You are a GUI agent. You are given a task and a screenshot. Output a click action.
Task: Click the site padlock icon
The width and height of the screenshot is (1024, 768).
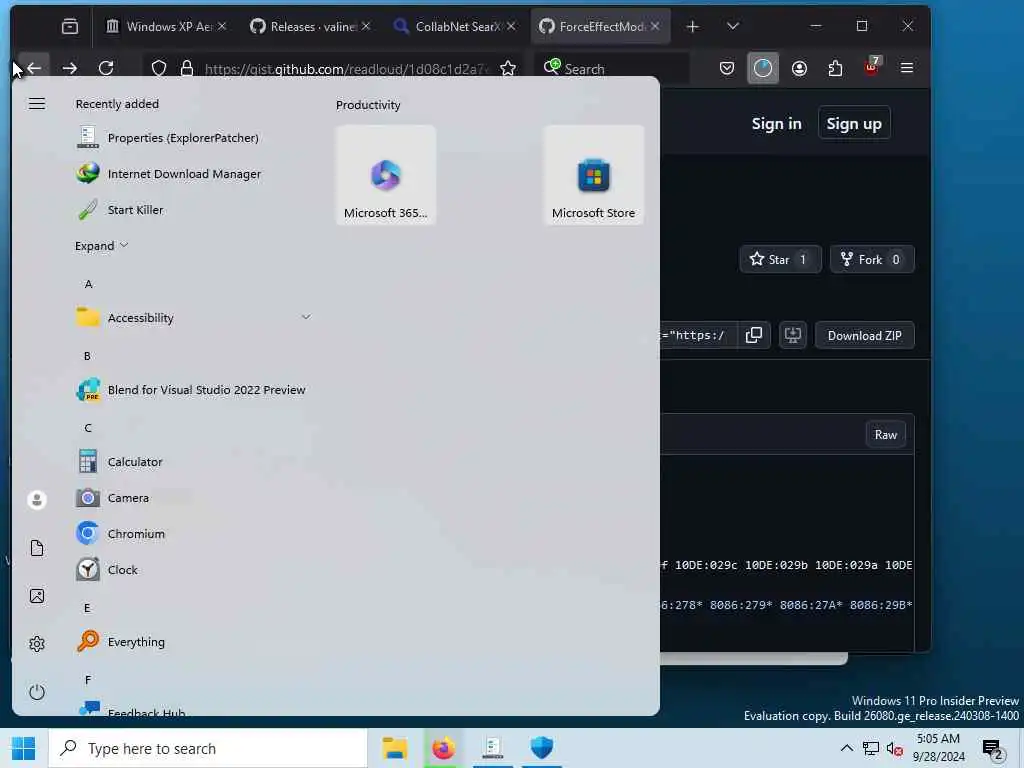click(x=187, y=68)
